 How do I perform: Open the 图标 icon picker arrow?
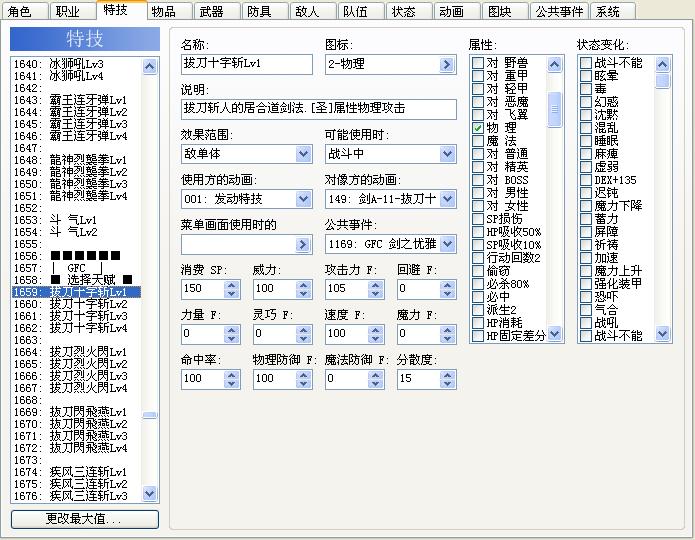point(447,64)
